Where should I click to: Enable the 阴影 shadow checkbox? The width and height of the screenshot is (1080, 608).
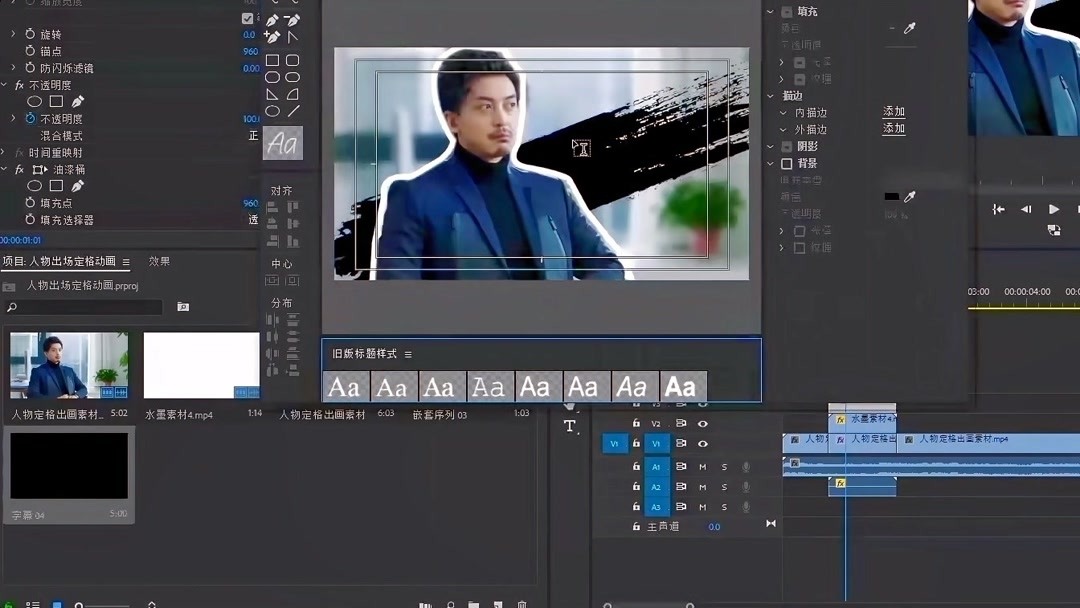787,145
